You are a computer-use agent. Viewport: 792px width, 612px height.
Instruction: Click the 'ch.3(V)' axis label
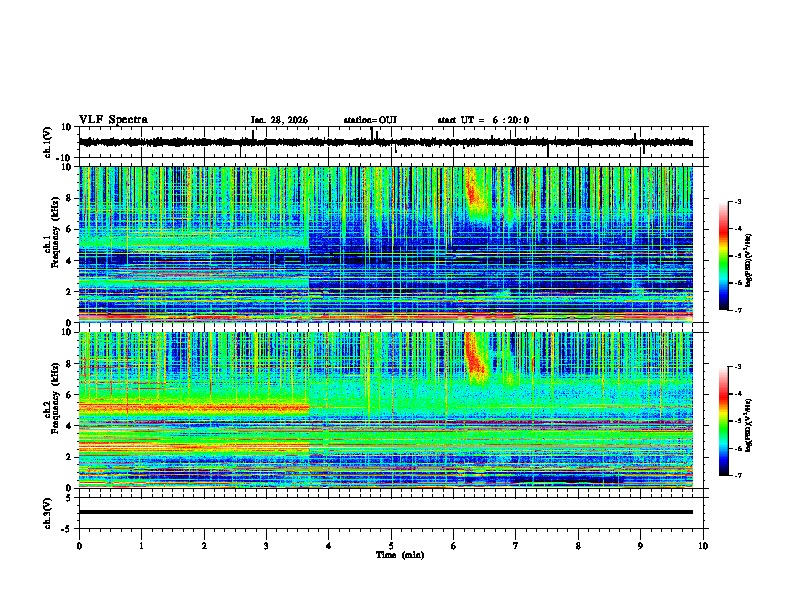47,513
